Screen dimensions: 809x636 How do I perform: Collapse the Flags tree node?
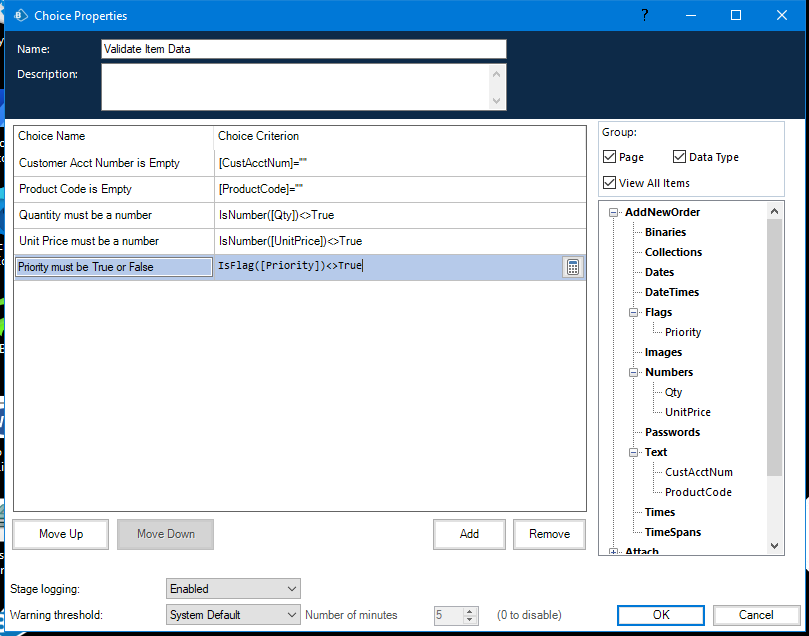(633, 312)
